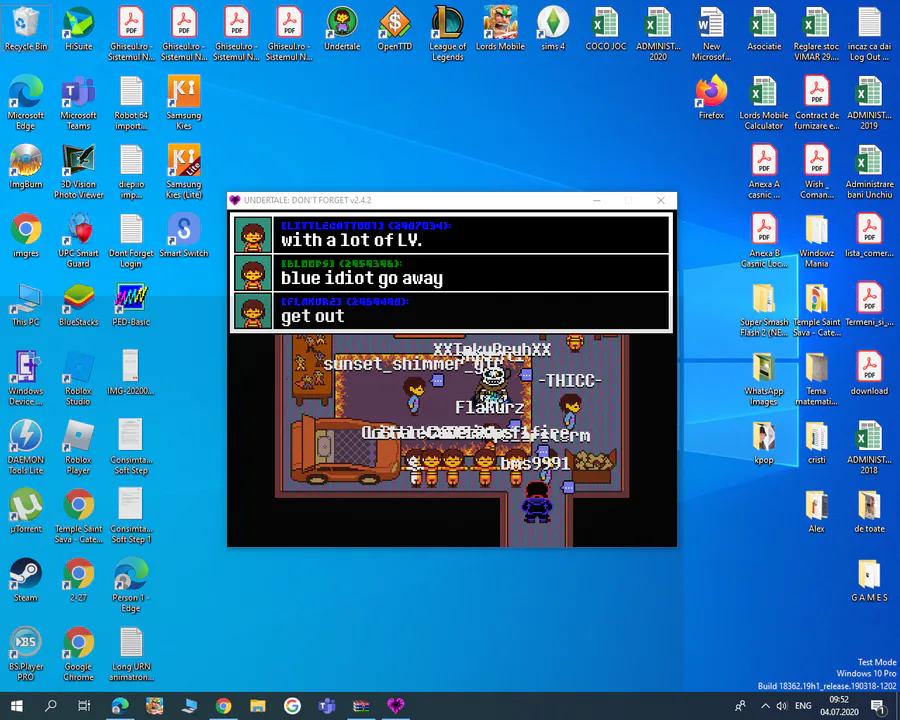
Task: Open the Windowz Mania folder
Action: tap(817, 240)
